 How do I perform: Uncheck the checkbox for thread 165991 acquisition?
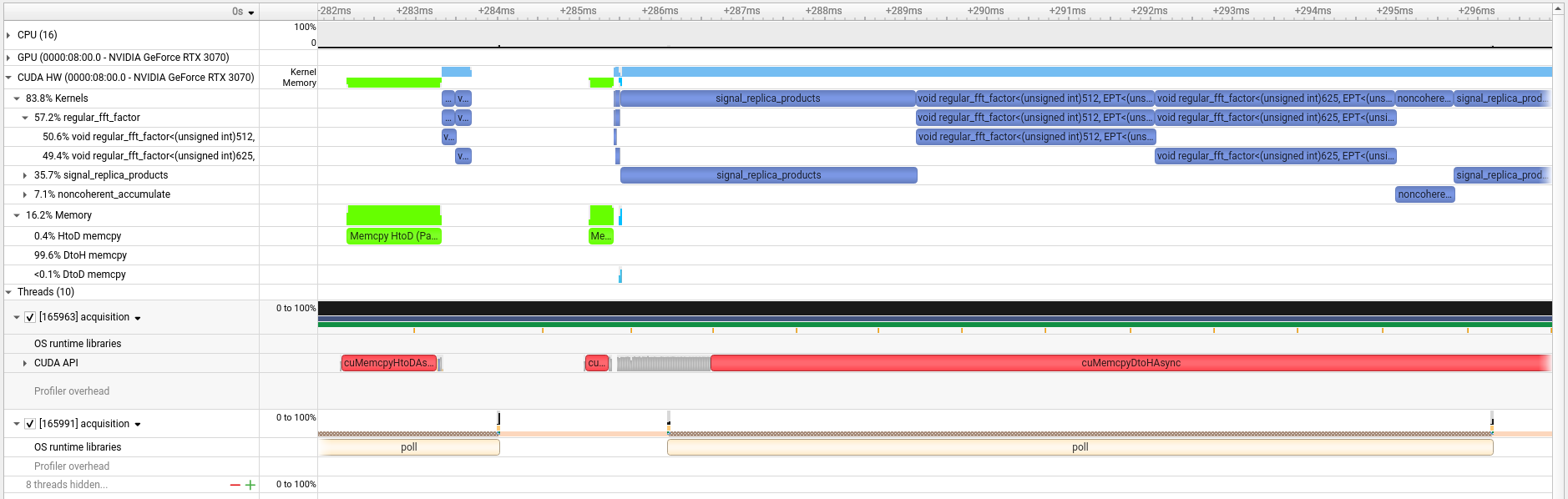[30, 424]
